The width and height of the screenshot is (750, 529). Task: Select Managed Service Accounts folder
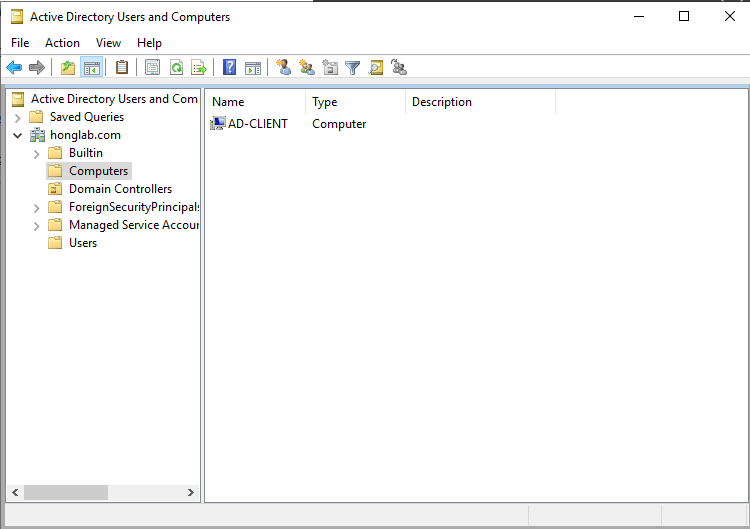[x=134, y=225]
